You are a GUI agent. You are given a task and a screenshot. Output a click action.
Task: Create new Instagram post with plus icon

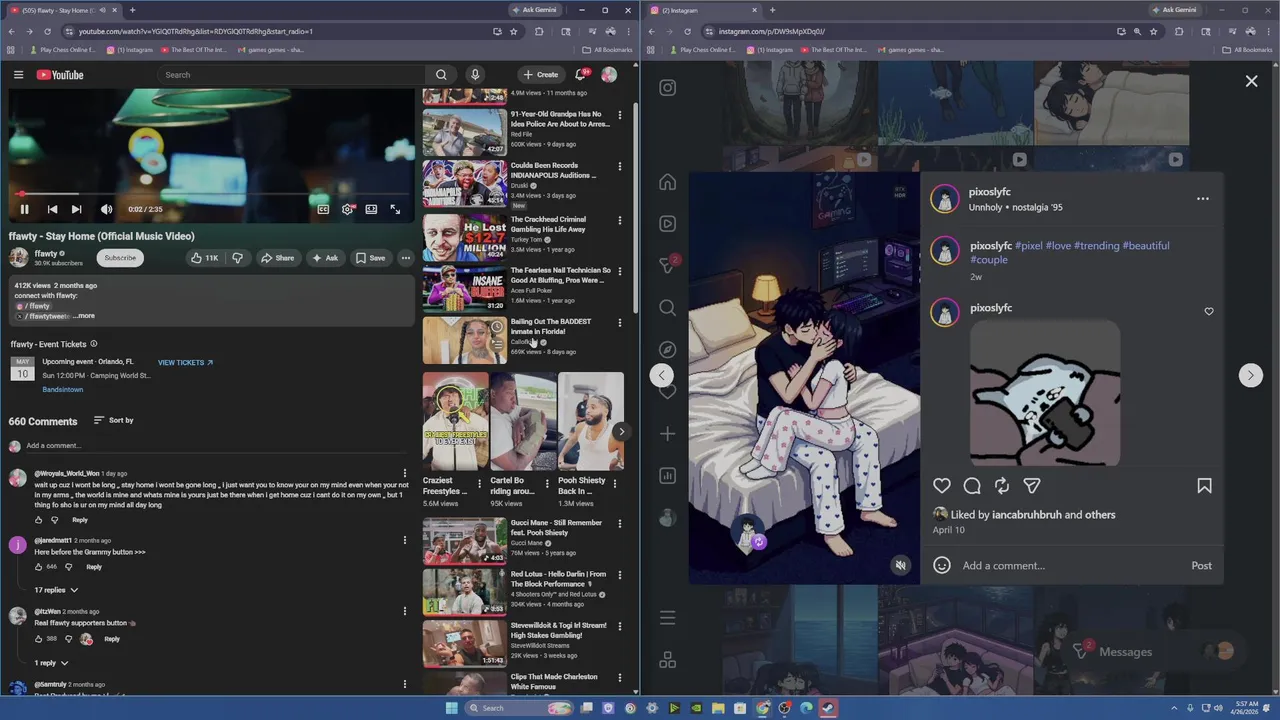668,434
